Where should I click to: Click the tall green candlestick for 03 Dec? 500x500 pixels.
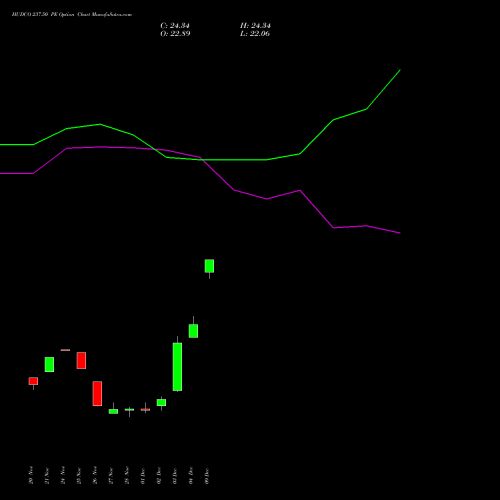(177, 367)
